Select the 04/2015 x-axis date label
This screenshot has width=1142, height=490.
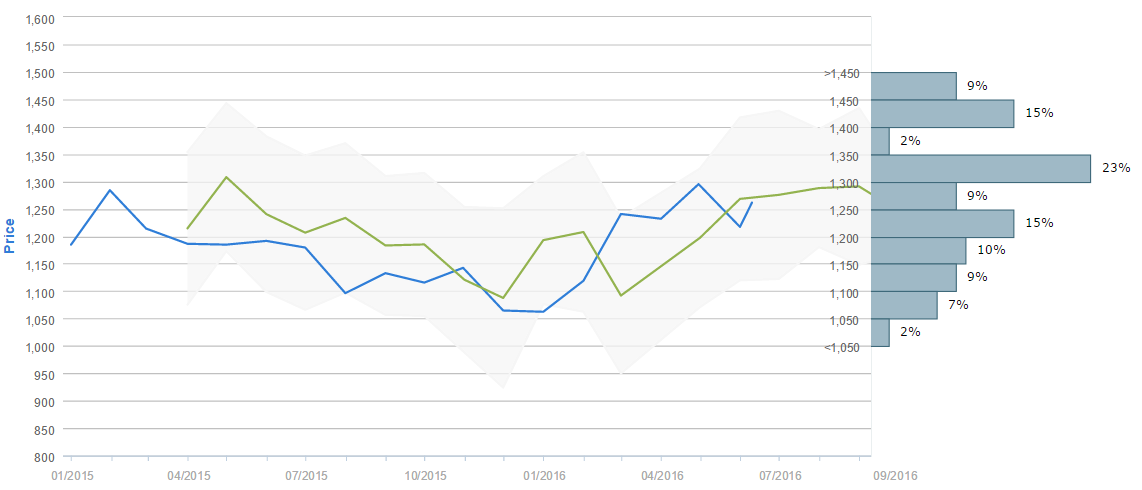[188, 475]
